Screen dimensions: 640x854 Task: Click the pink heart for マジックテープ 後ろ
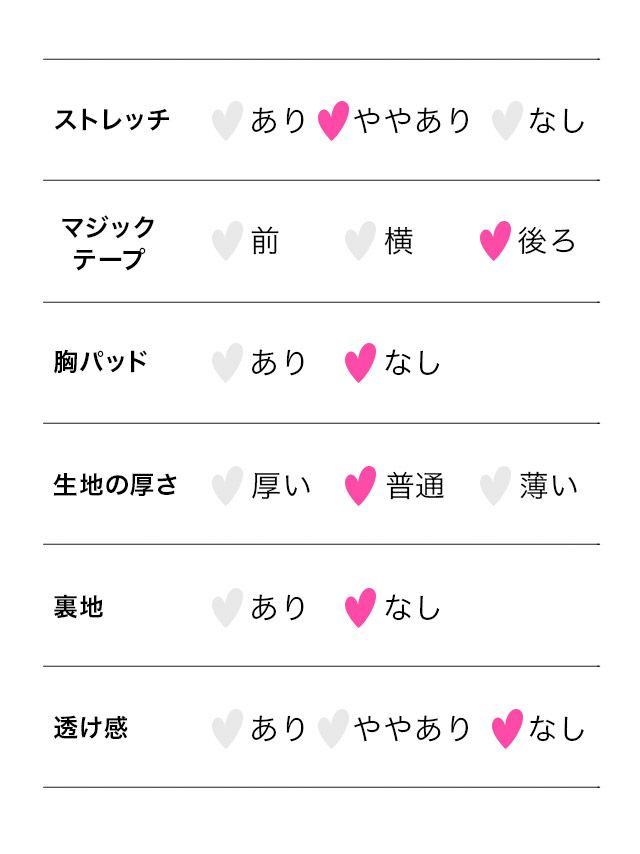(x=495, y=242)
